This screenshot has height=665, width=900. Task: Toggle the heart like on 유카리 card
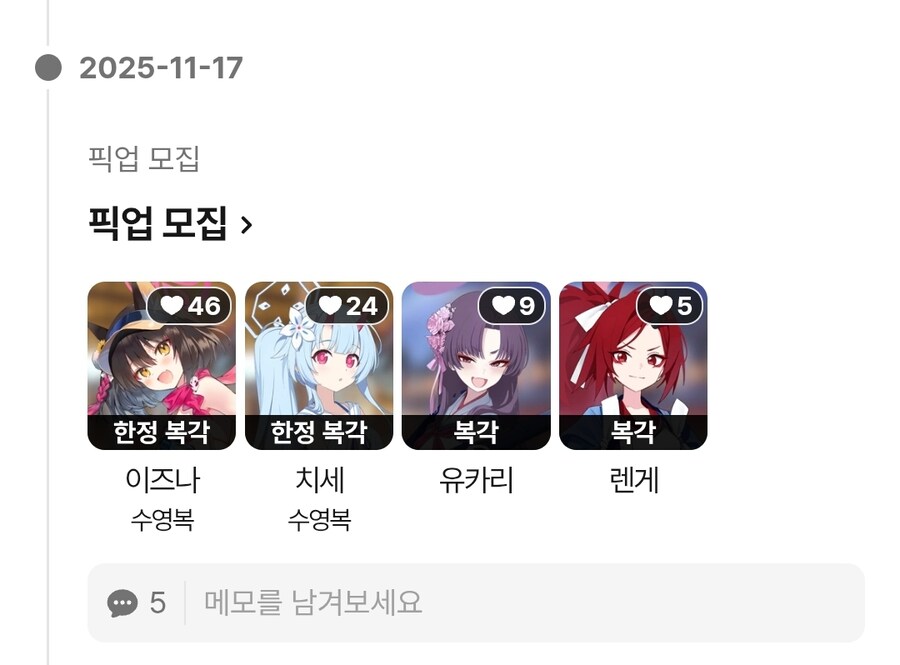click(512, 306)
